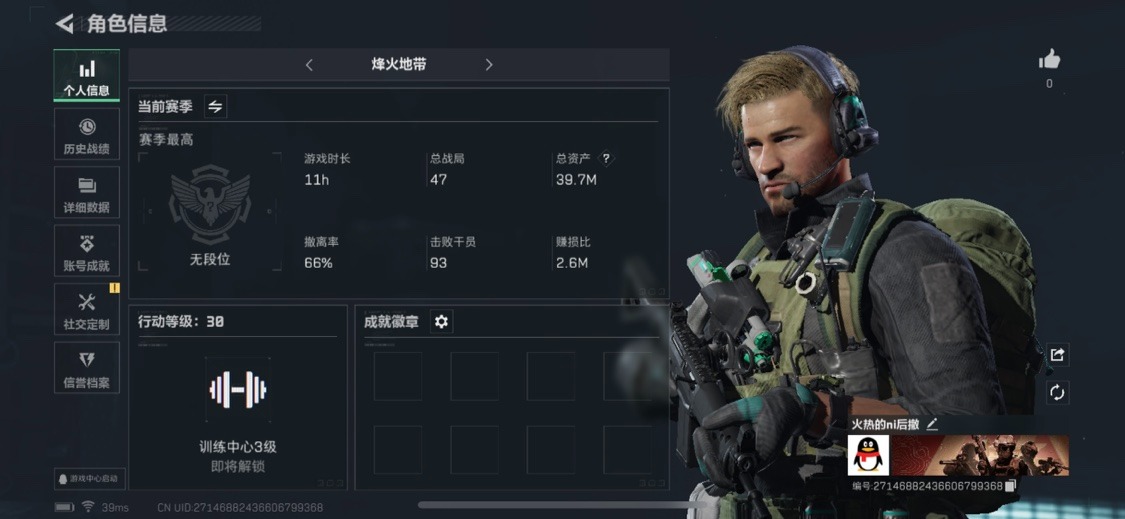Select the first empty achievement badge slot
This screenshot has width=1125, height=519.
398,375
